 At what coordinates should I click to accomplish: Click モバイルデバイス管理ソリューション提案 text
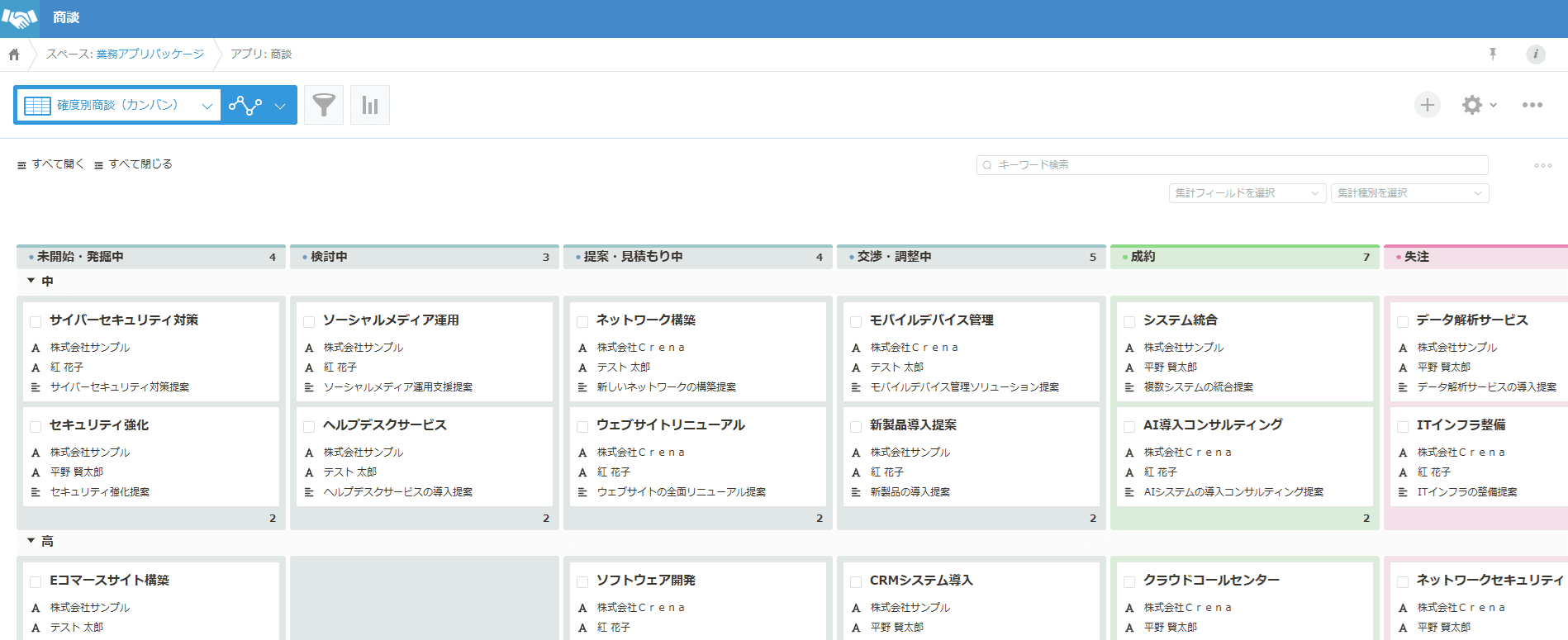pos(964,387)
